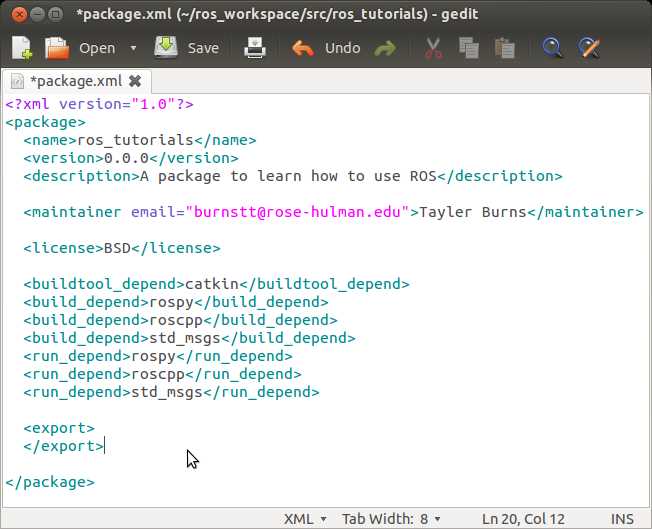This screenshot has height=529, width=652.
Task: Click the Ln 20, Col 12 status indicator
Action: (x=523, y=519)
